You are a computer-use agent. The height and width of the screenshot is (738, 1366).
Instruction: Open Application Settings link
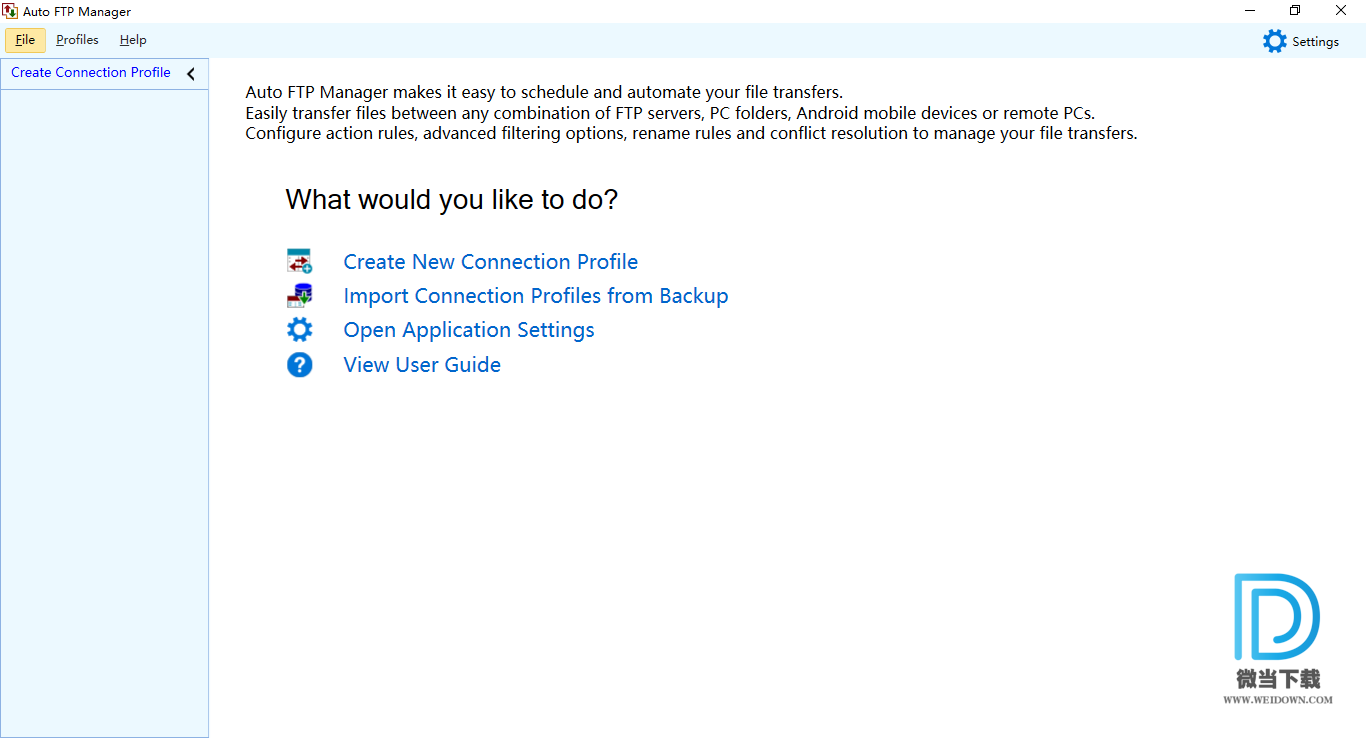coord(469,330)
